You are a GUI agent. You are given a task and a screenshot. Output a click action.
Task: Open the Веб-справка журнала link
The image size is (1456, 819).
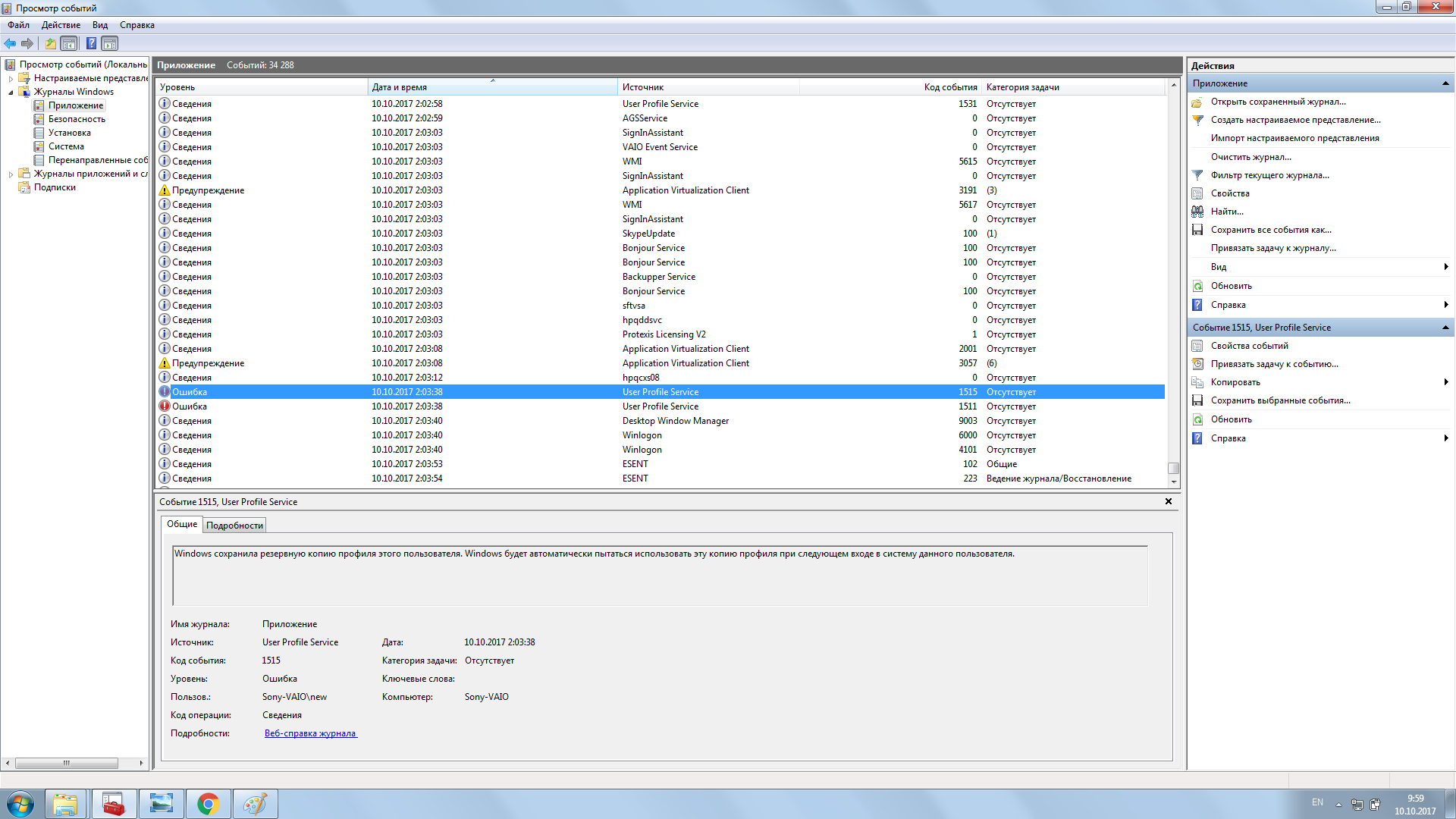(310, 733)
